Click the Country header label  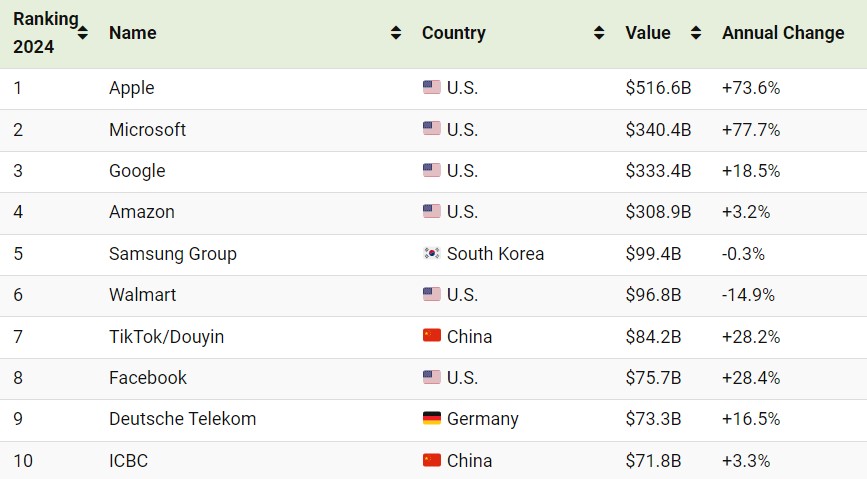(453, 33)
